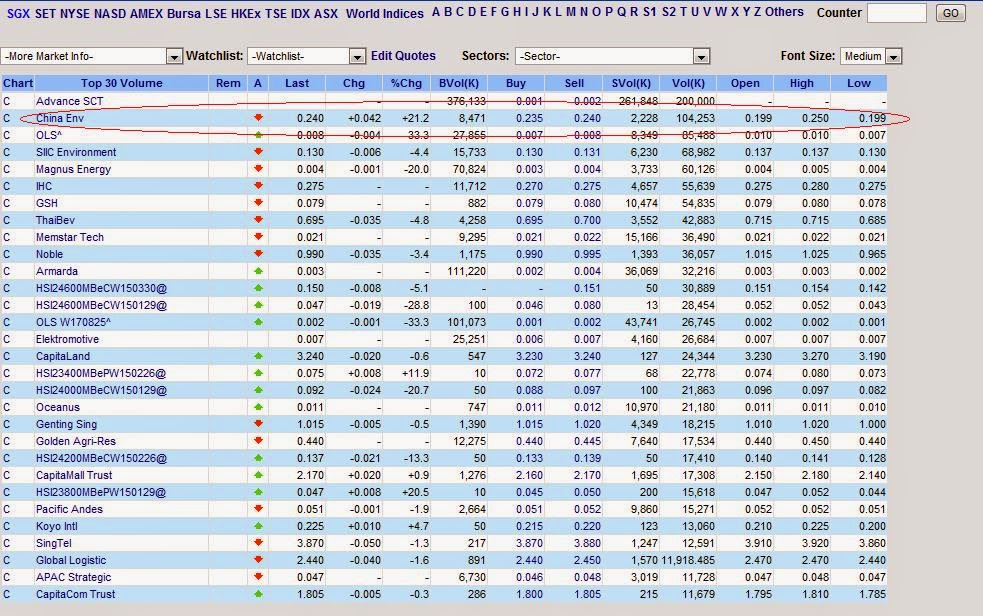
Task: Sort by Last column header
Action: 297,83
